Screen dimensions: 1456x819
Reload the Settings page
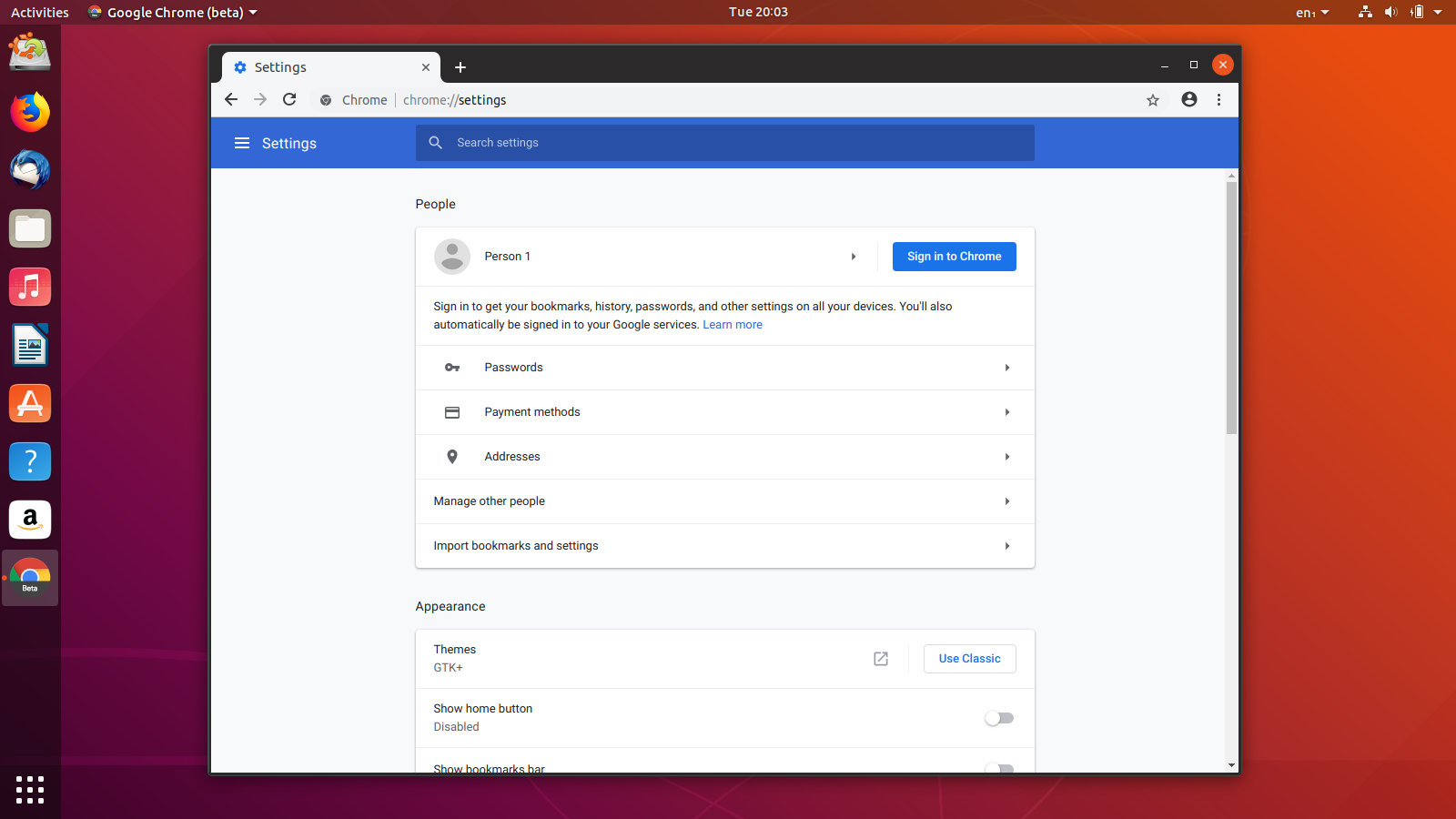[289, 100]
